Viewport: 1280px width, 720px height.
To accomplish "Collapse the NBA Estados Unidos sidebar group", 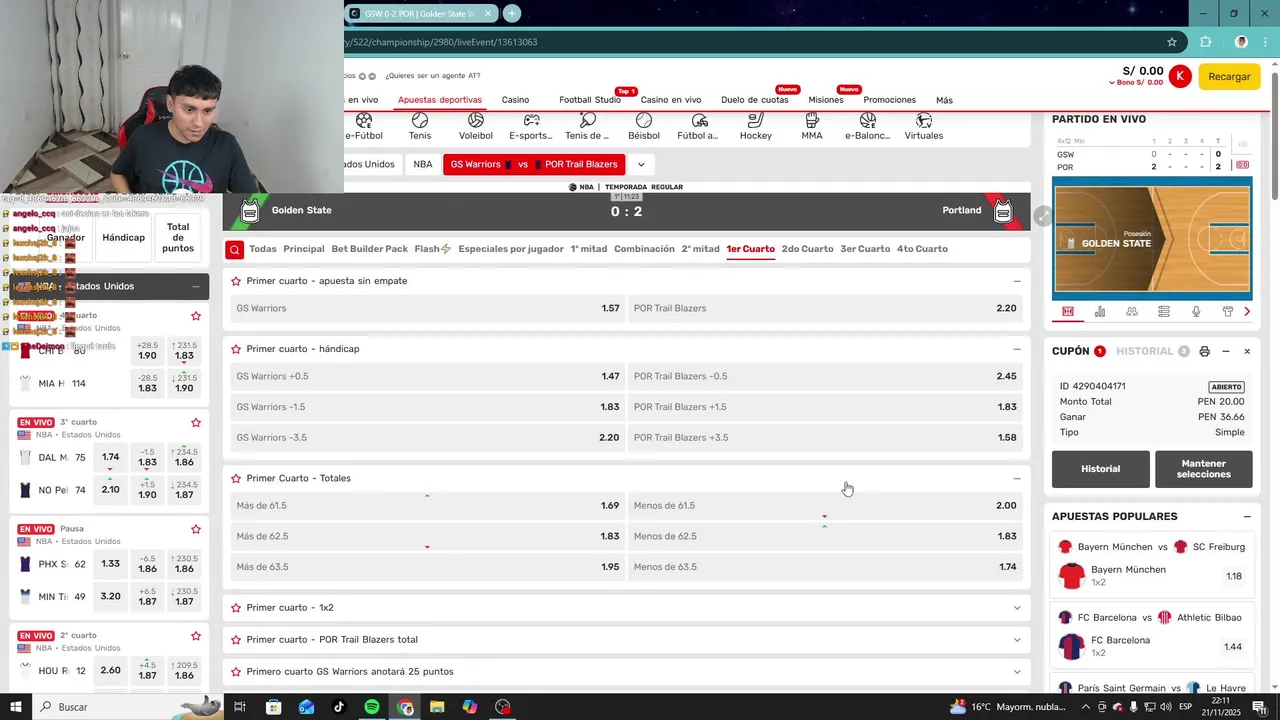I will point(196,286).
